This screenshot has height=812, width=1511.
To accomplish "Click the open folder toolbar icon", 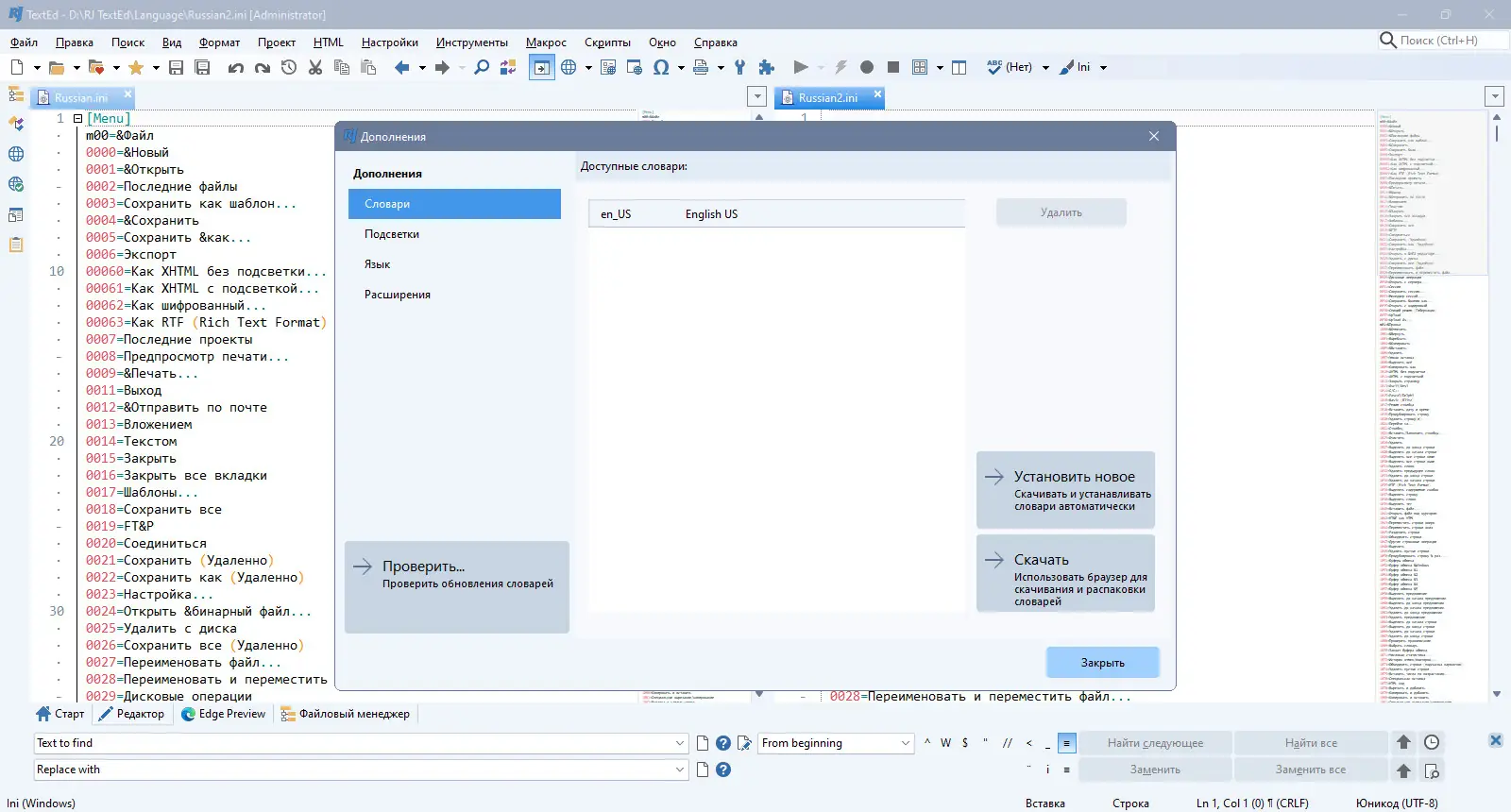I will pos(57,67).
